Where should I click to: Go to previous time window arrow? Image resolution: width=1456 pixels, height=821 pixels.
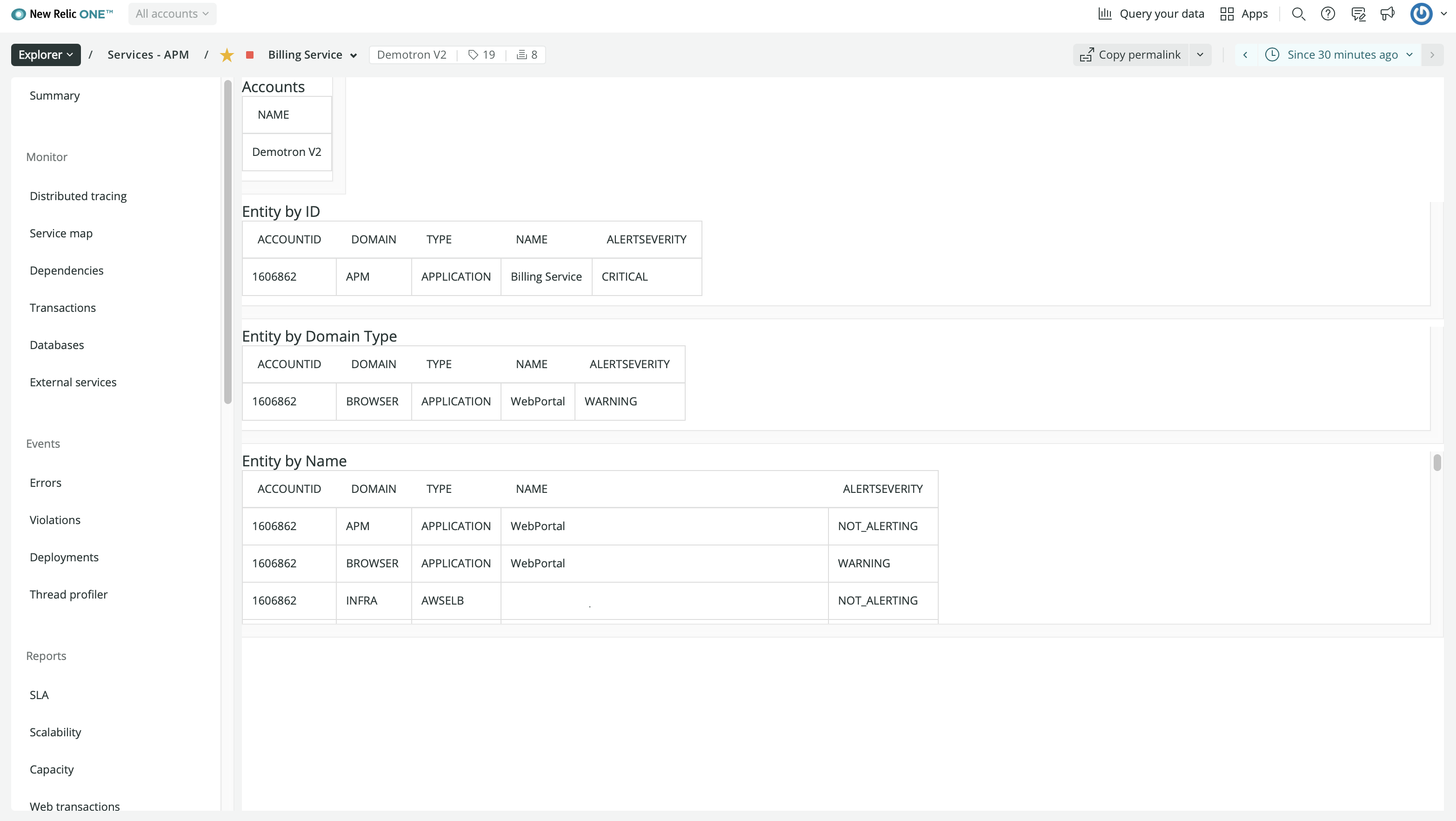(1245, 55)
